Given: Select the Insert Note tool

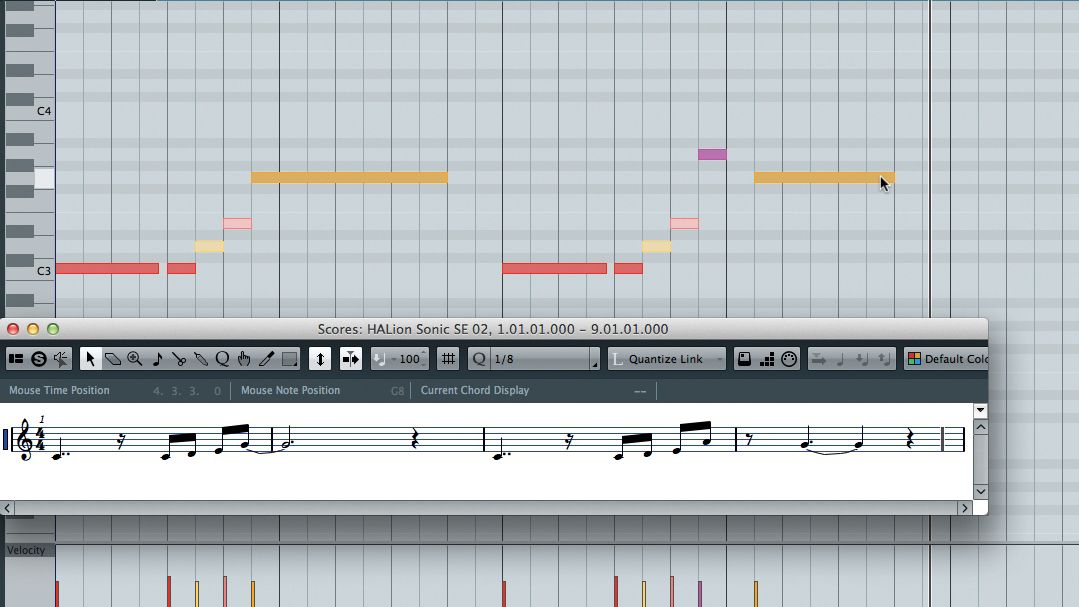Looking at the screenshot, I should pyautogui.click(x=157, y=357).
